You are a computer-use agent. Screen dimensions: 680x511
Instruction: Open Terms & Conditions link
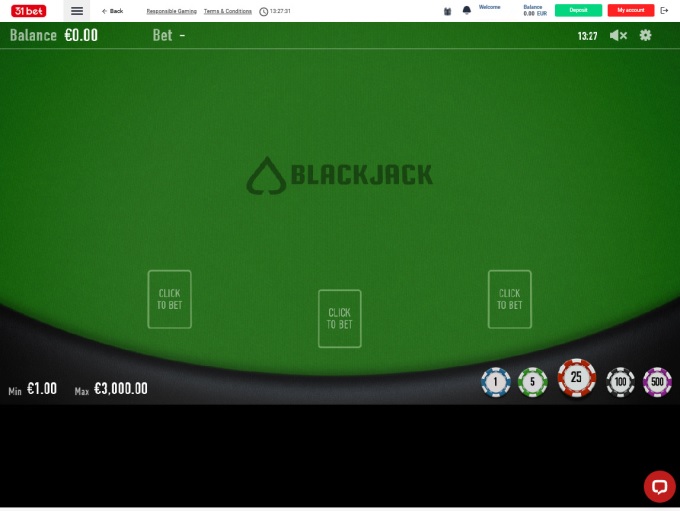tap(228, 11)
